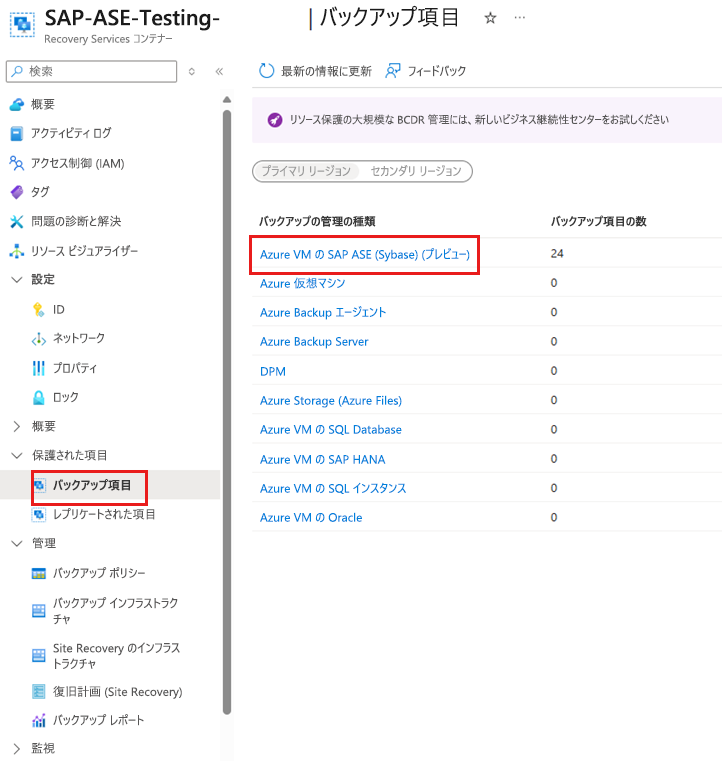The height and width of the screenshot is (761, 722).
Task: Click the Recovery Services vault icon
Action: tap(22, 24)
